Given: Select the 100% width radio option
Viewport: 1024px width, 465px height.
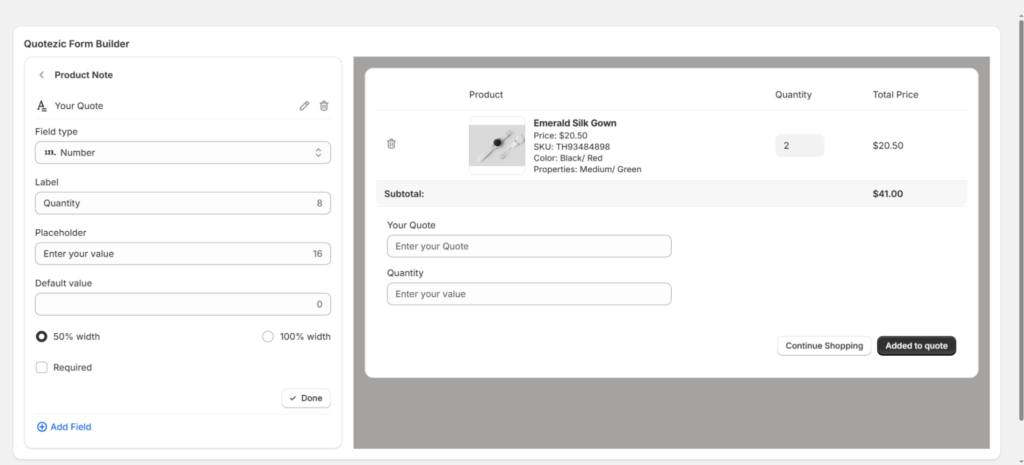Looking at the screenshot, I should (x=268, y=337).
